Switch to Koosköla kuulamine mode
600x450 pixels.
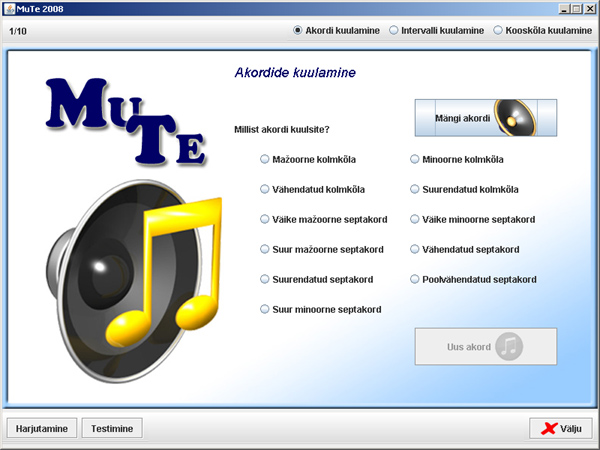point(498,31)
